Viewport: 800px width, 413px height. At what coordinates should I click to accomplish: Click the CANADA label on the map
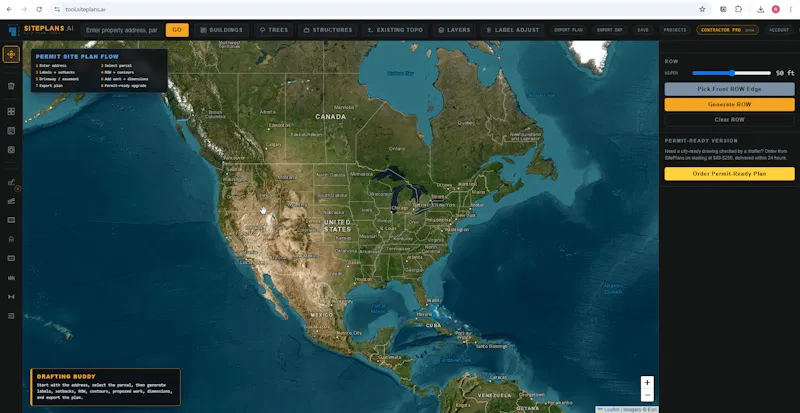331,117
